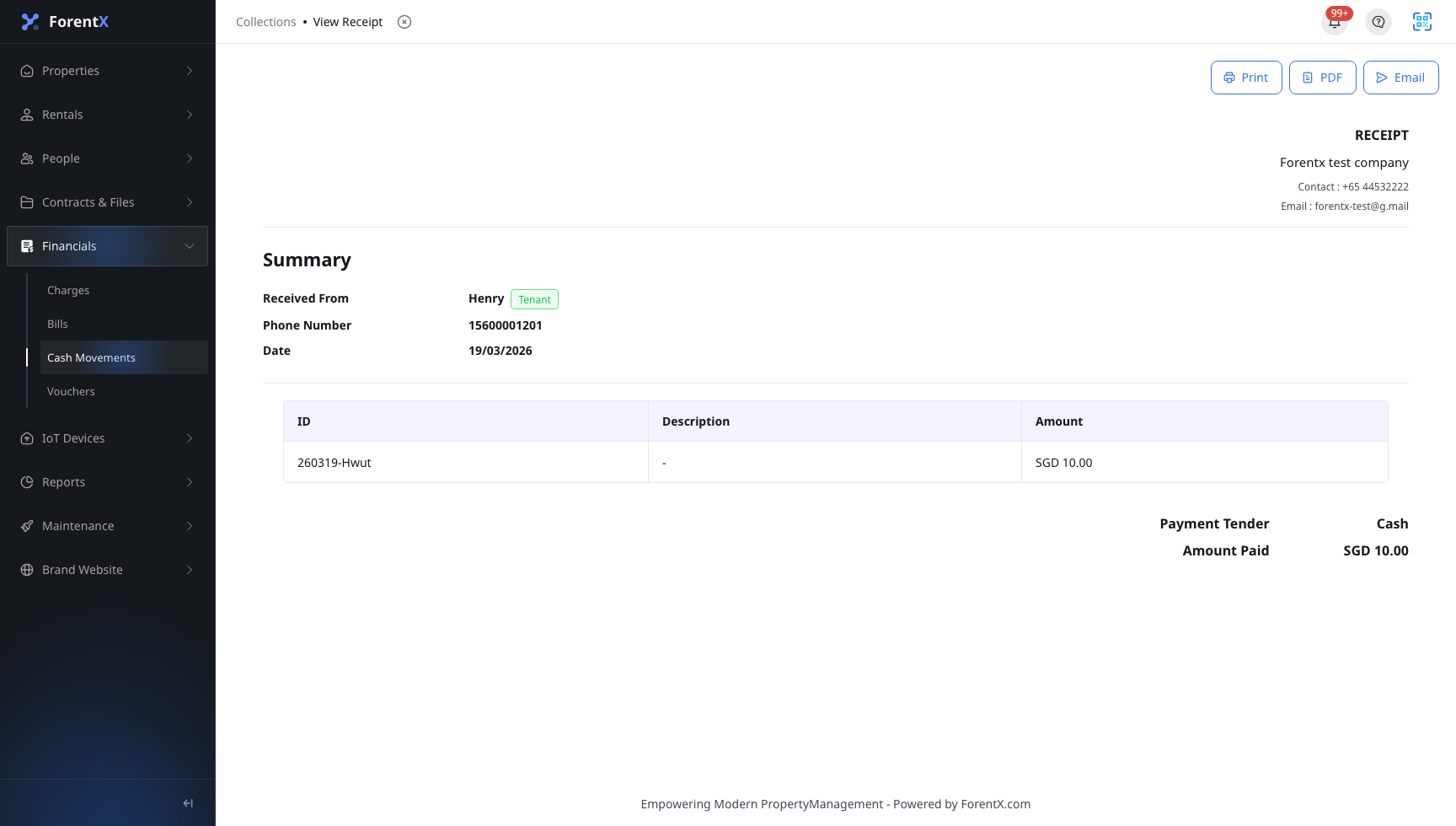The height and width of the screenshot is (826, 1456).
Task: Click the ID column header
Action: (466, 421)
